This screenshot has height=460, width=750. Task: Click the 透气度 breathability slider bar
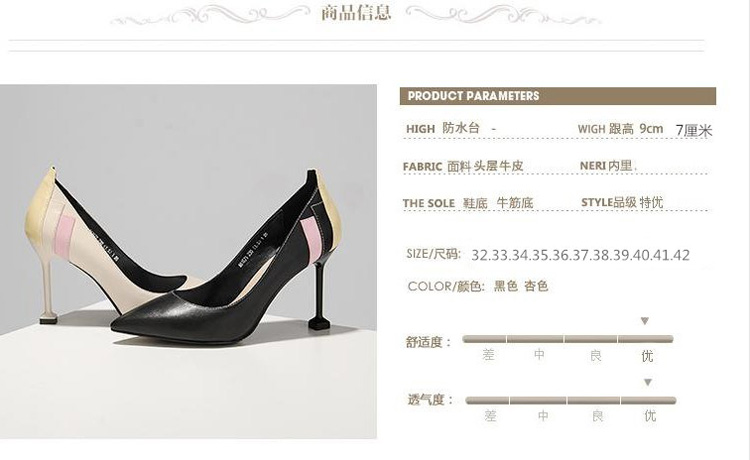571,400
